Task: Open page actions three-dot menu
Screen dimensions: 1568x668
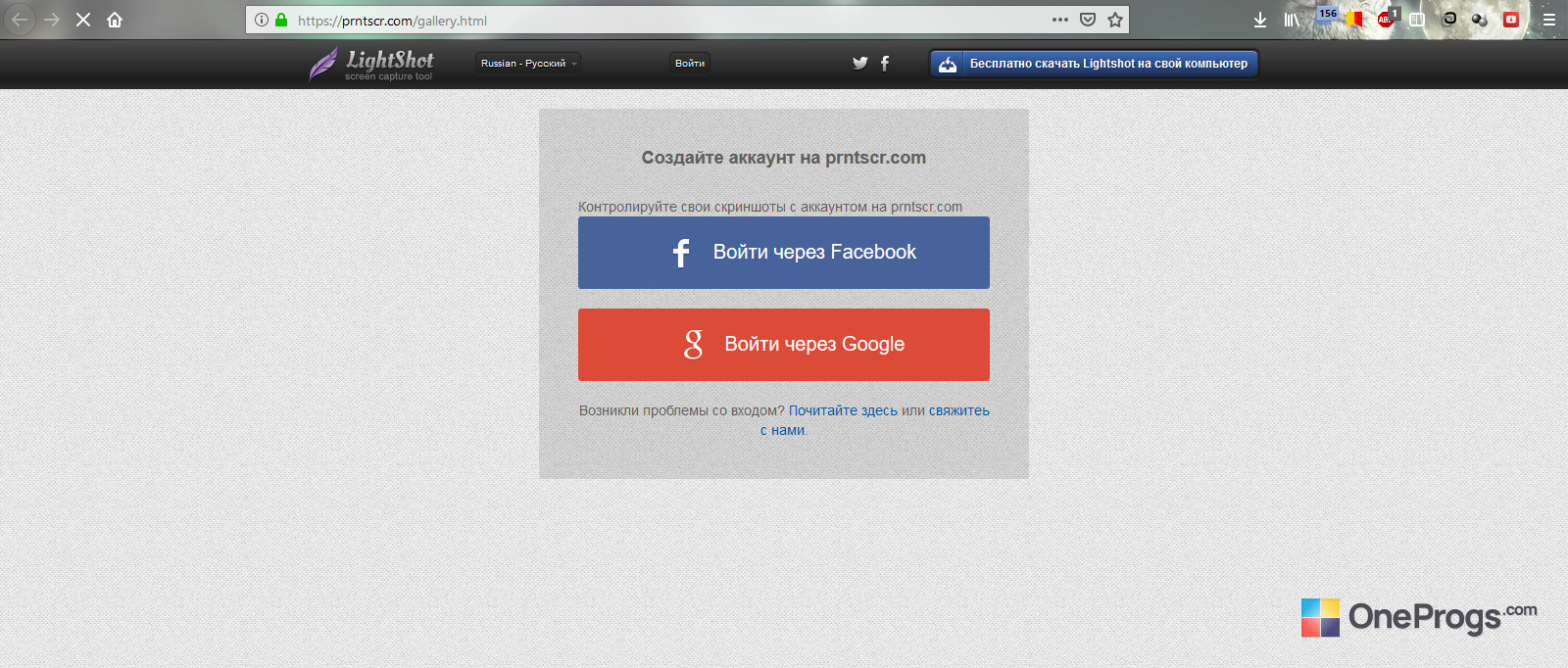Action: [1060, 20]
